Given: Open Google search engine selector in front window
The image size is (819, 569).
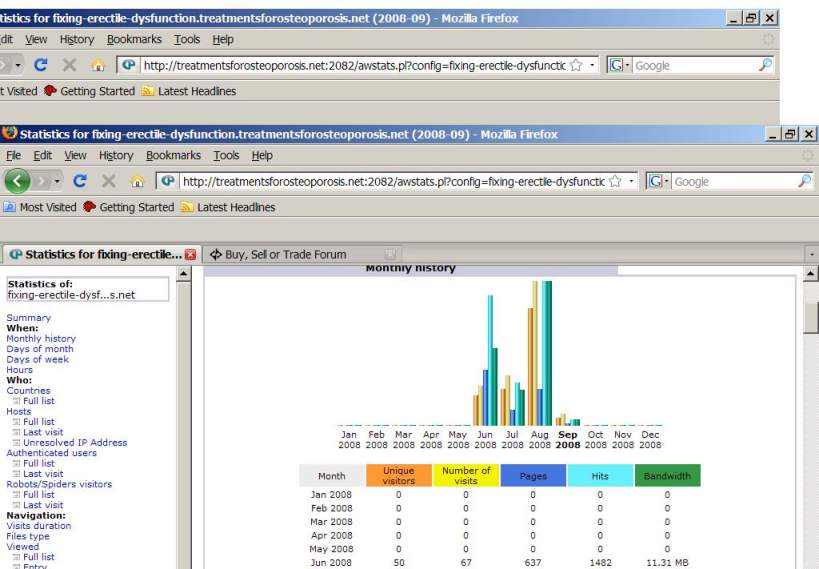Looking at the screenshot, I should [x=658, y=182].
